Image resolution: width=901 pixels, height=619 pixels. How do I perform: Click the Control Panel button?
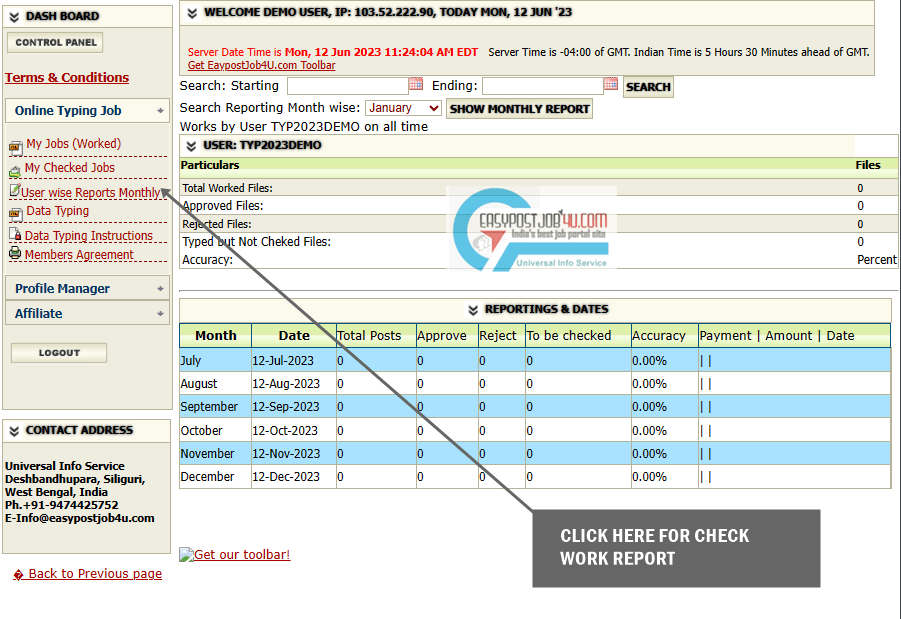pos(55,43)
